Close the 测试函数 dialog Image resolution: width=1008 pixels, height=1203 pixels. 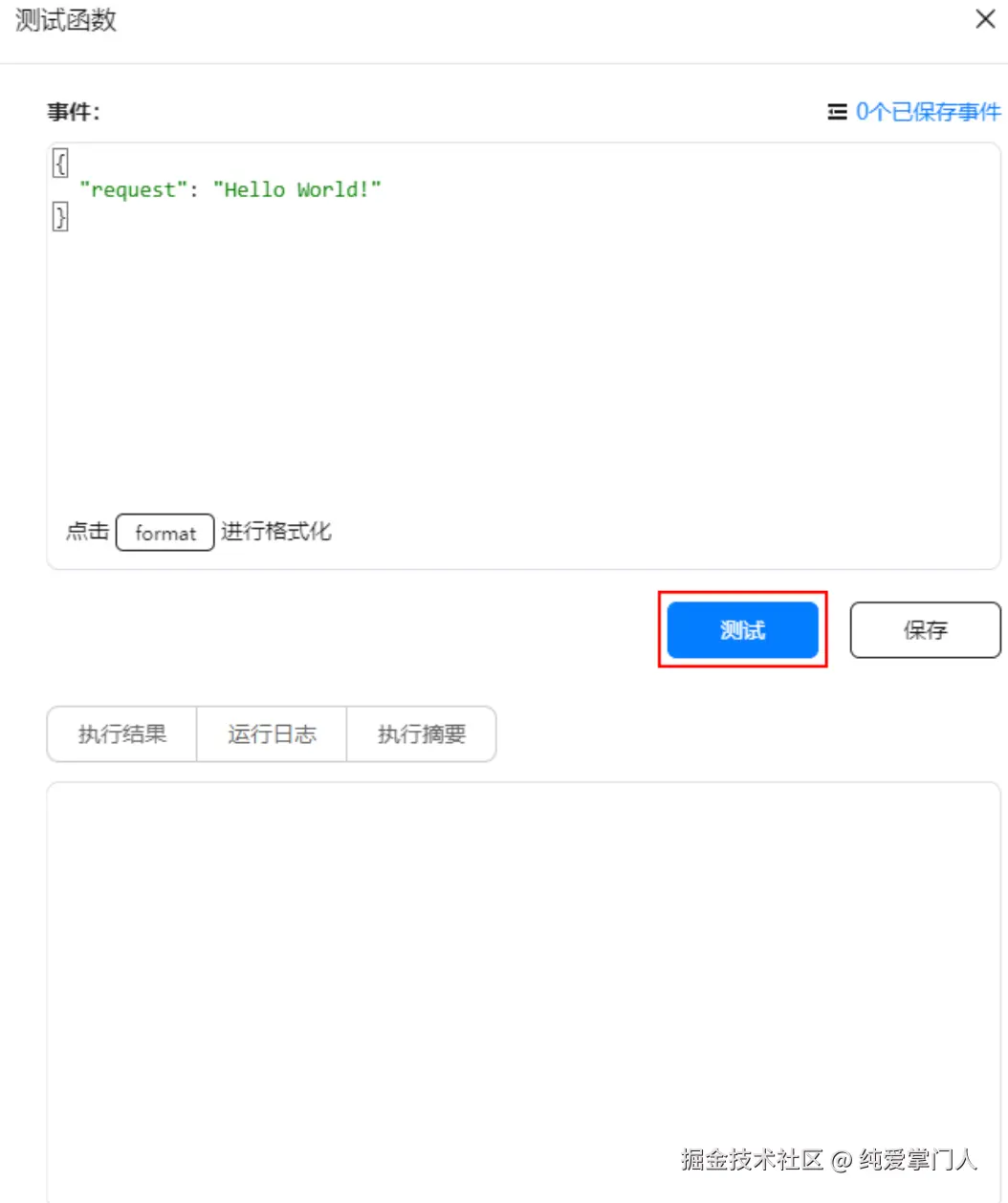coord(985,19)
